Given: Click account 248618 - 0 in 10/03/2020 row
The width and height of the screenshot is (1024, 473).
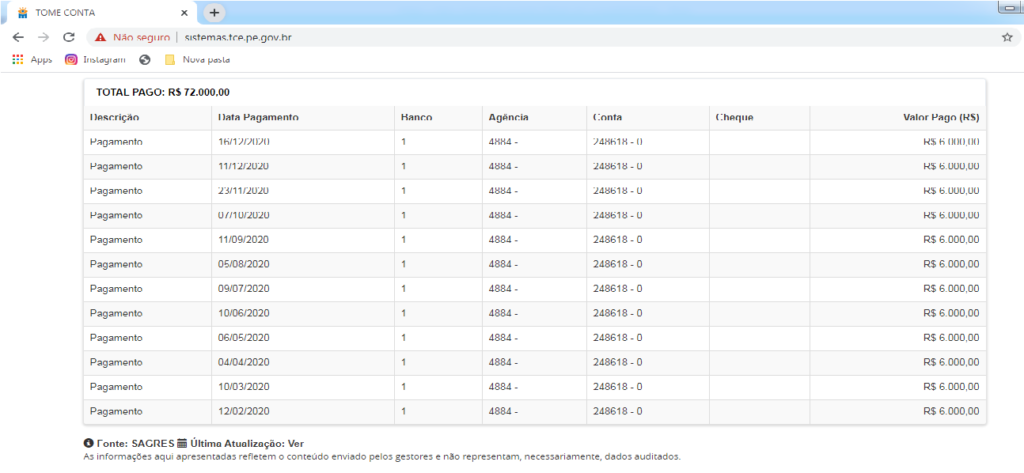Looking at the screenshot, I should point(618,387).
